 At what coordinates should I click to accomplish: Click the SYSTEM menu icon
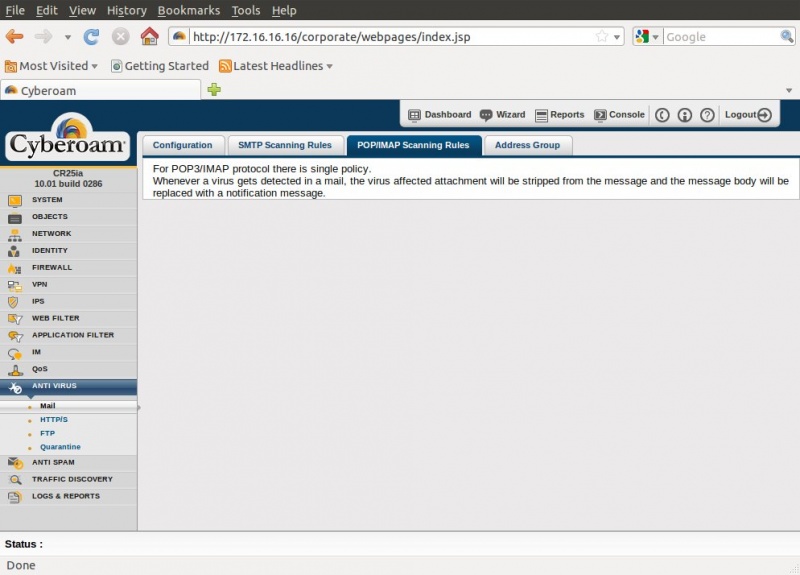15,201
